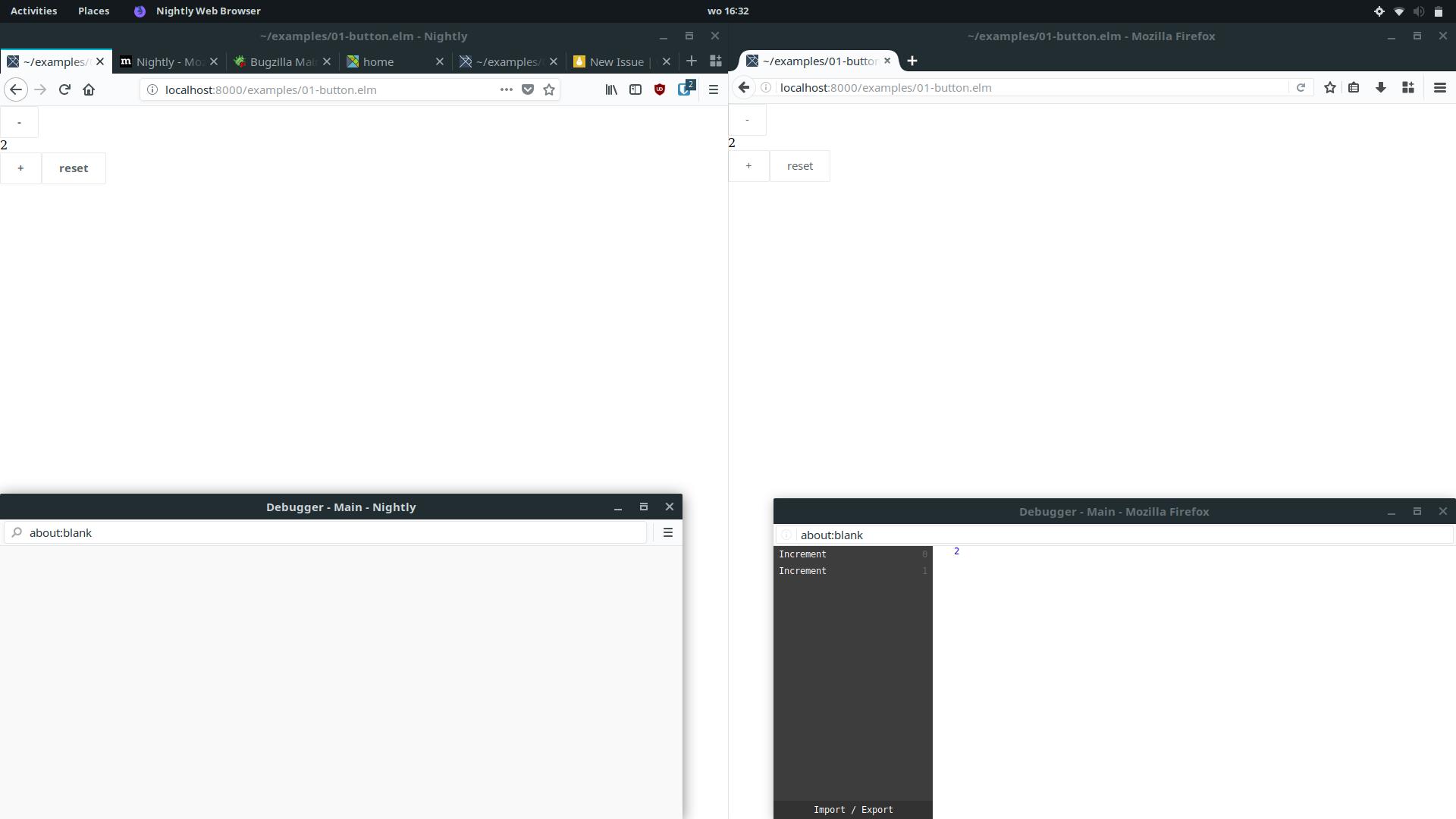Reload the page in the Nightly window
This screenshot has width=1456, height=819.
(64, 89)
